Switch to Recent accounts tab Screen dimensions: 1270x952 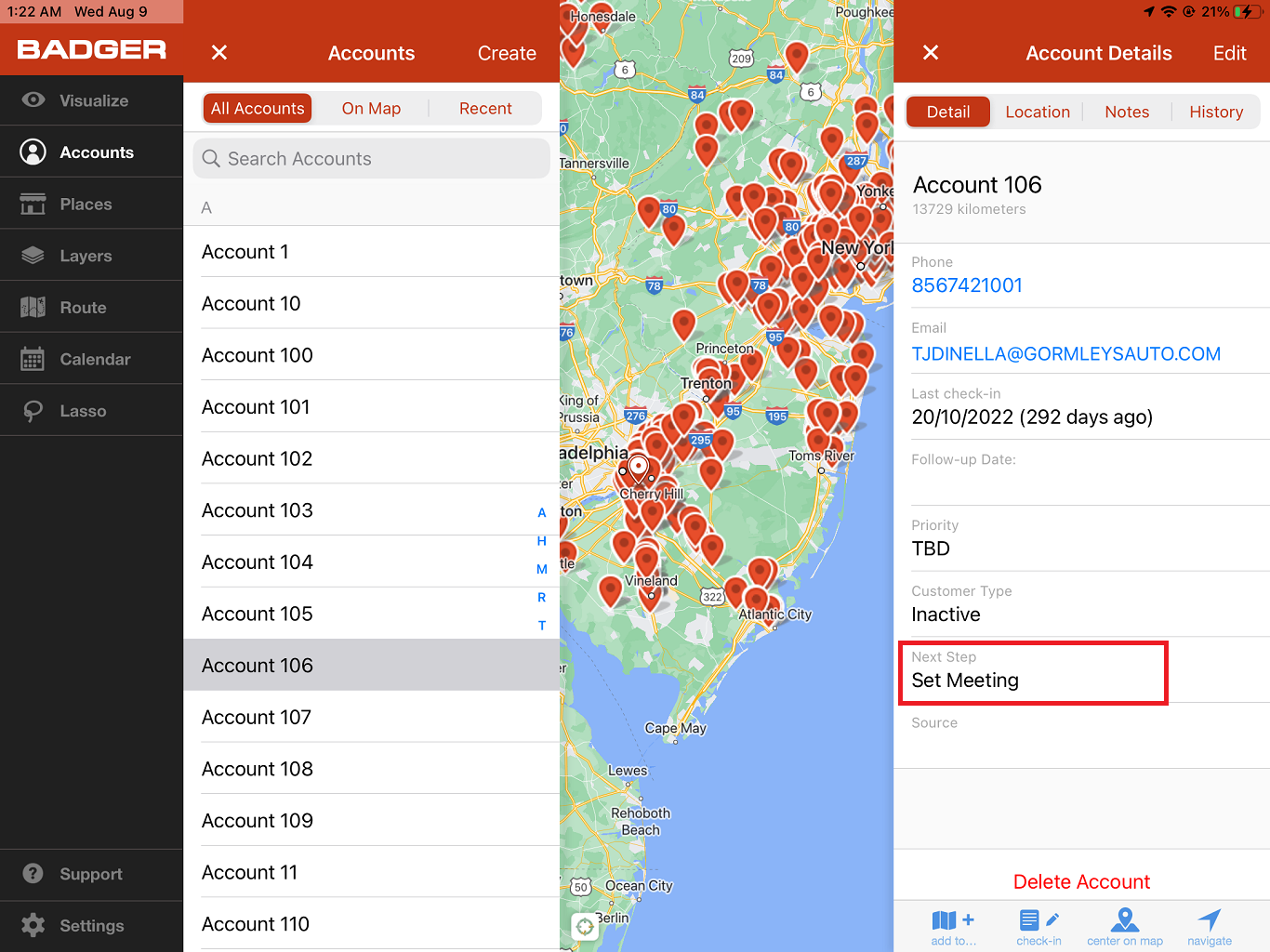(485, 109)
